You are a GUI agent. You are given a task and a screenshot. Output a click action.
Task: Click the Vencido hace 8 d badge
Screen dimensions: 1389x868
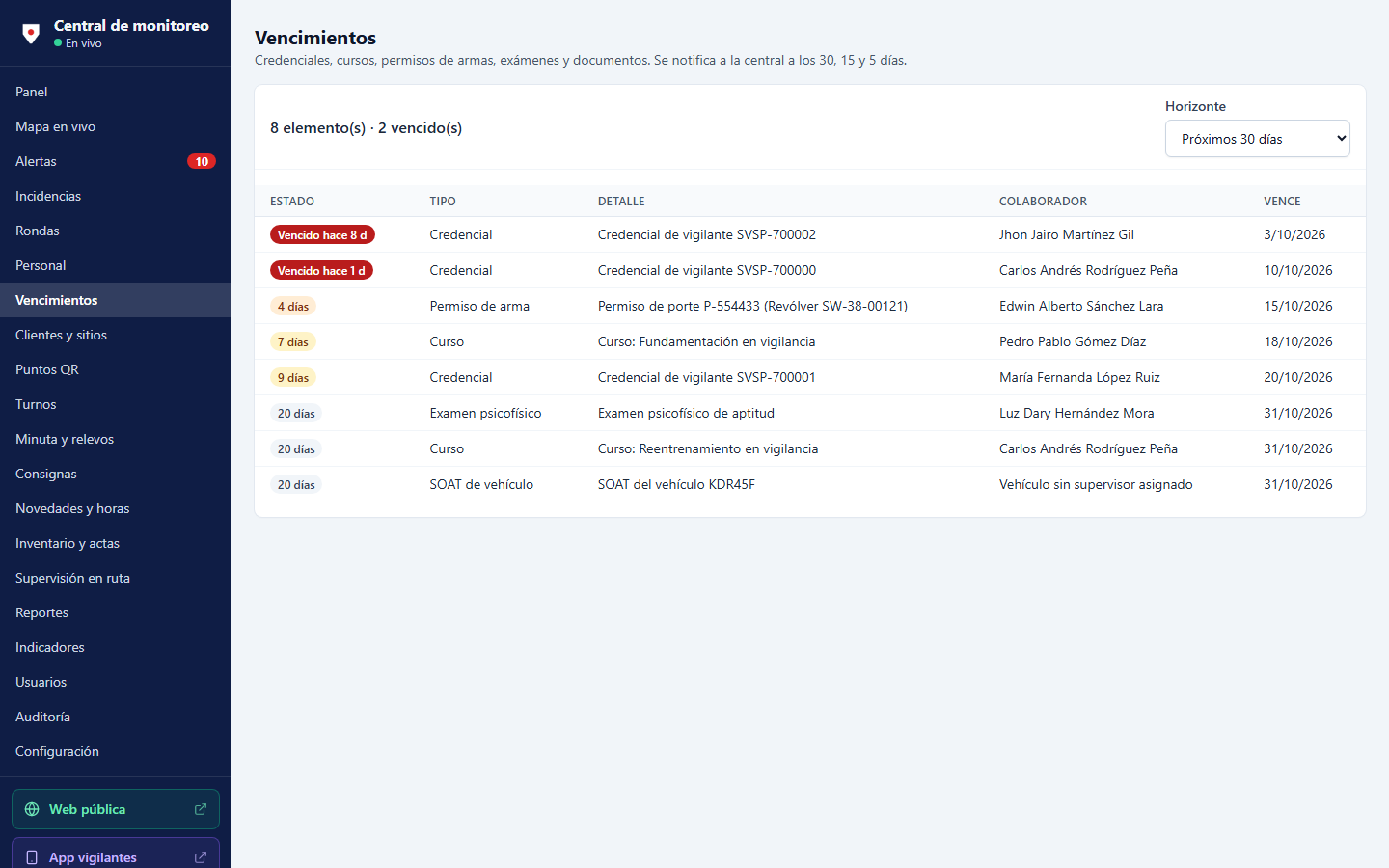(322, 234)
